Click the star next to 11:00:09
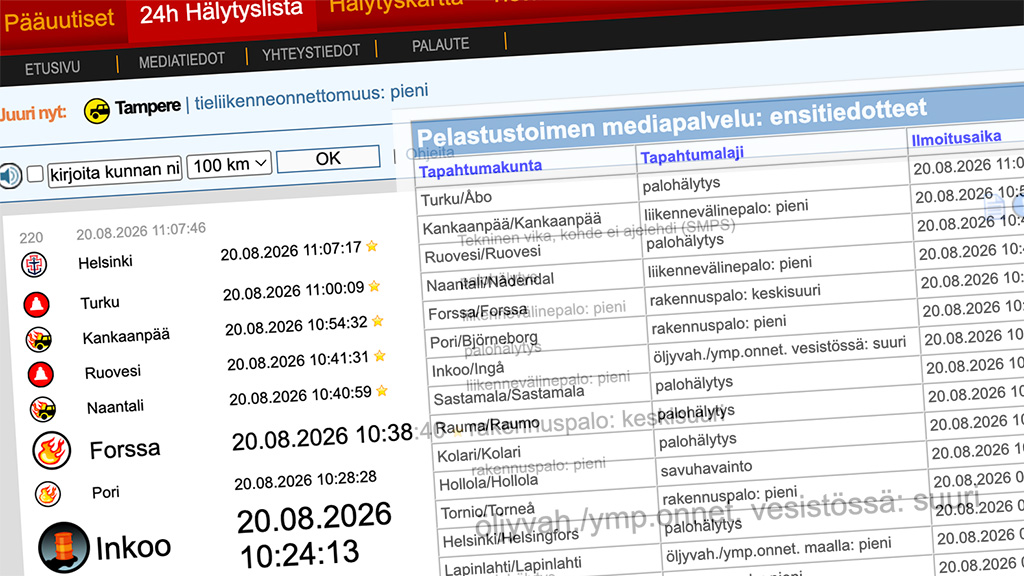1024x576 pixels. pyautogui.click(x=374, y=286)
